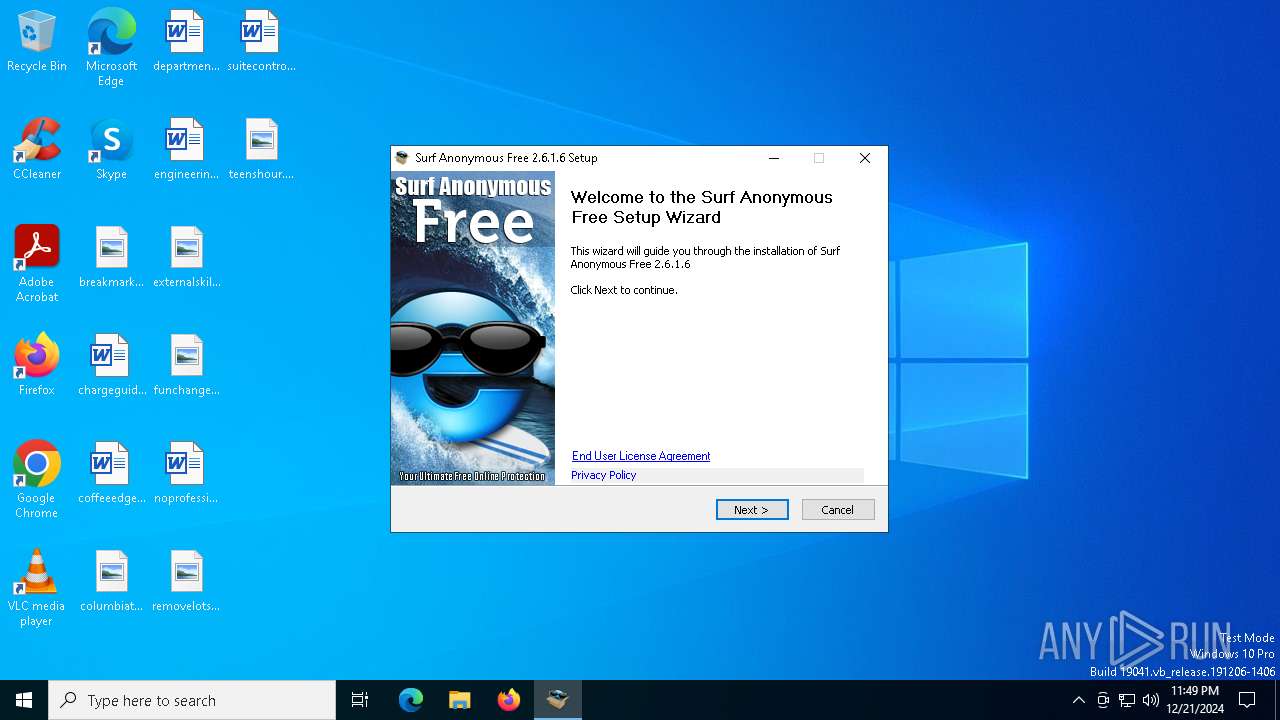Show hidden system tray icons

(x=1078, y=700)
